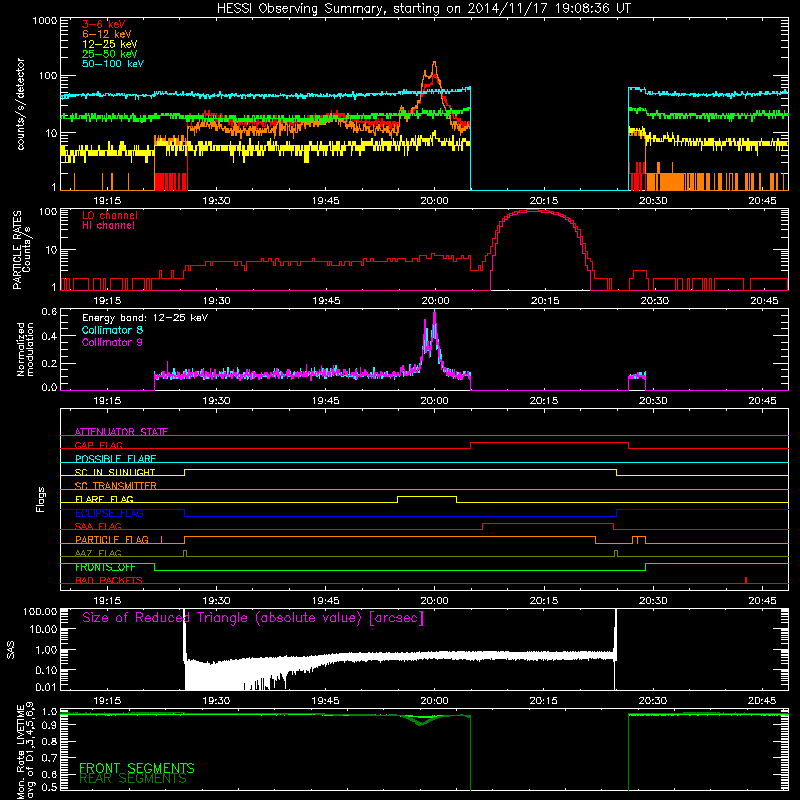Click the FLARE FLAG label
The image size is (800, 800).
(x=104, y=499)
